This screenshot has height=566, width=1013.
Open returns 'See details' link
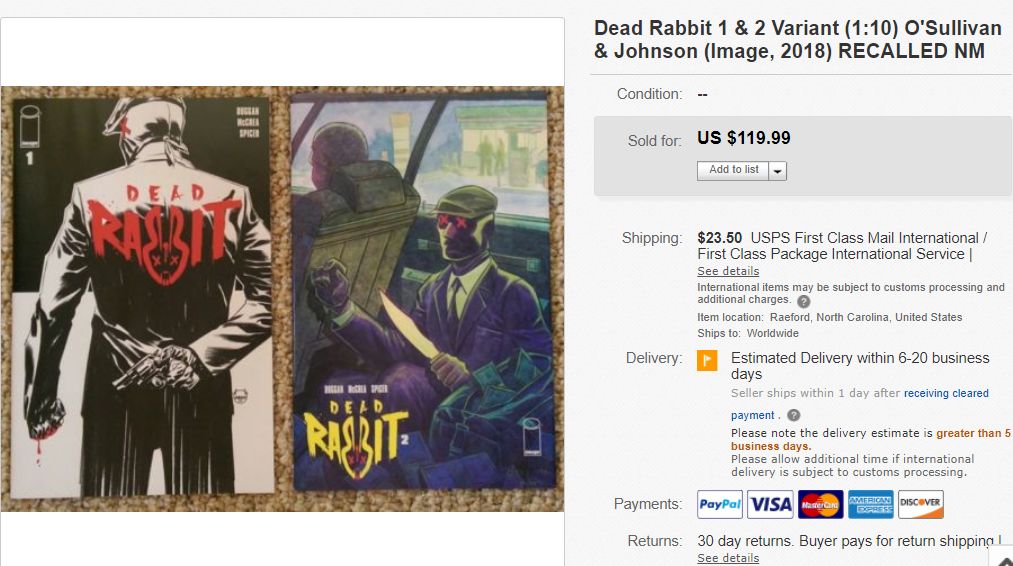point(728,558)
